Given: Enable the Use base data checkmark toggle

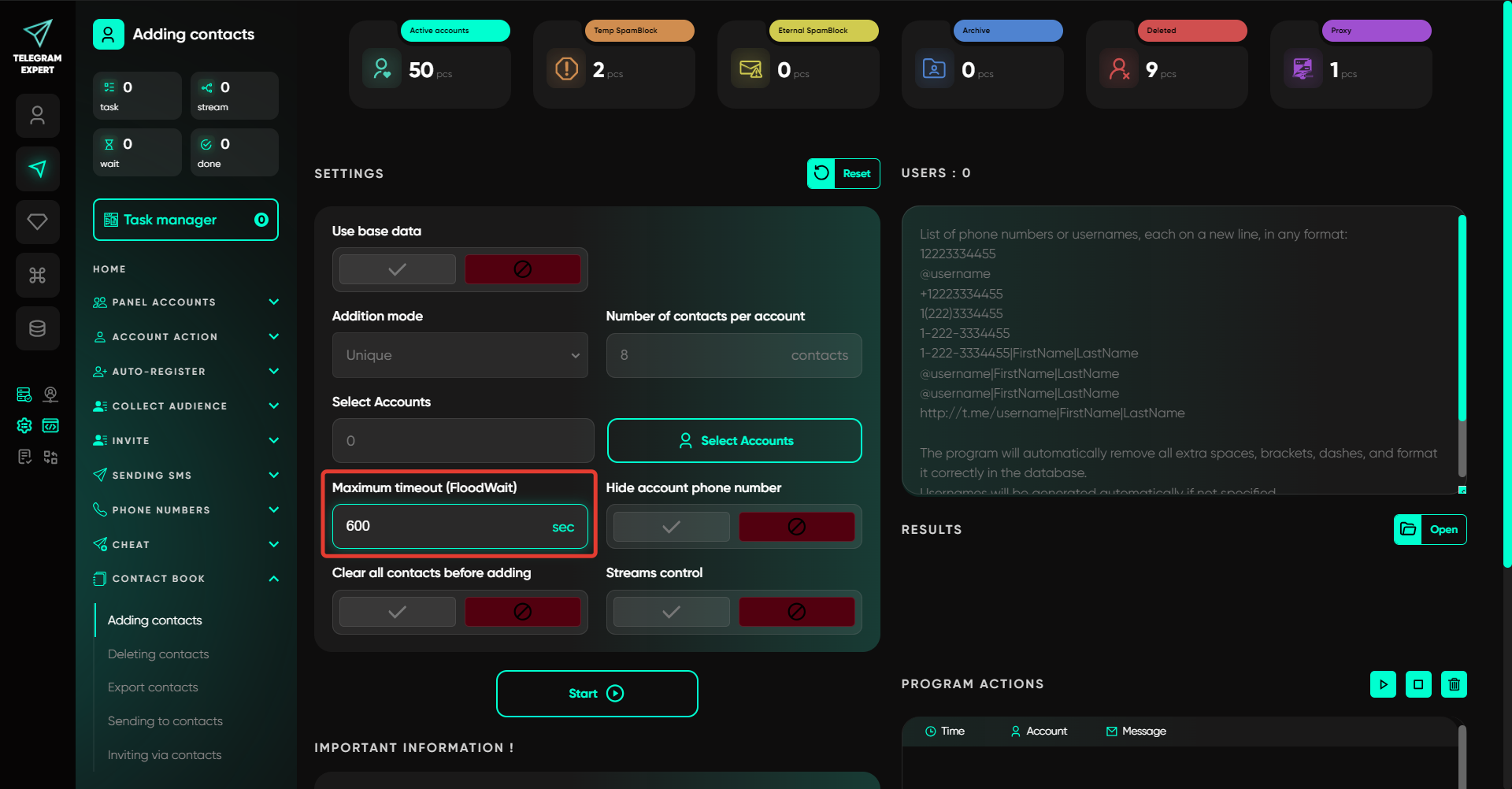Looking at the screenshot, I should pos(398,269).
